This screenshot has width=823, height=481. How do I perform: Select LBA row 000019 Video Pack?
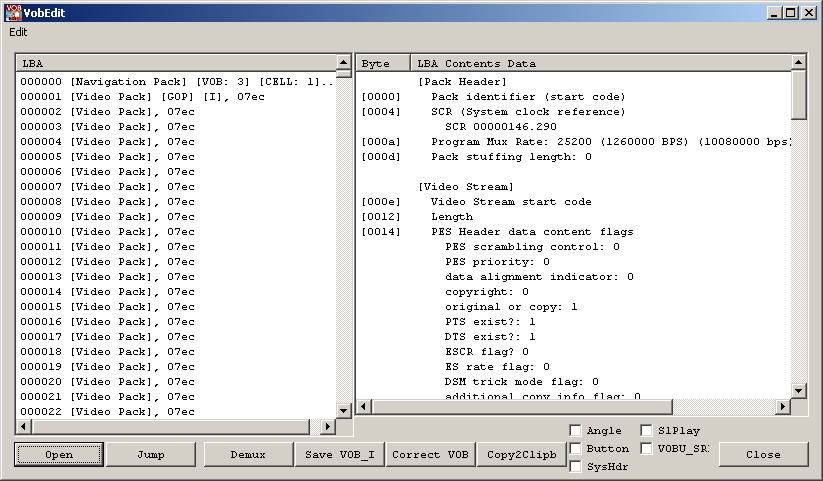(107, 367)
